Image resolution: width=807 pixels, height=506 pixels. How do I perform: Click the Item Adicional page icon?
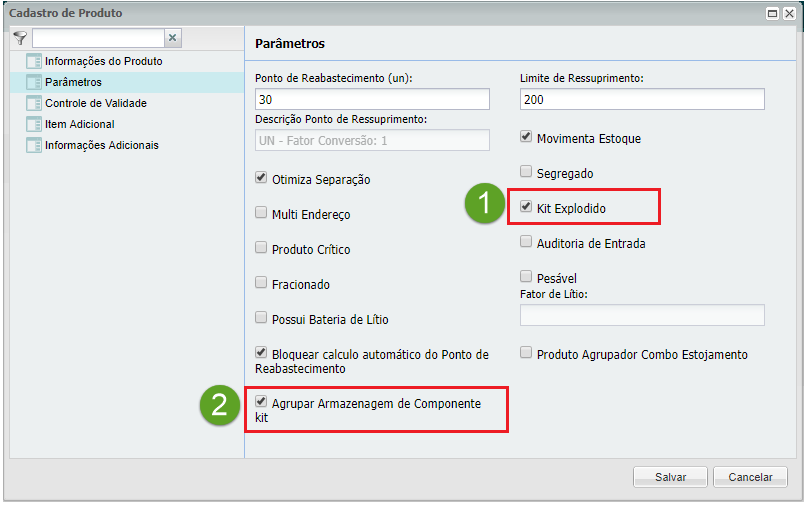click(x=33, y=124)
